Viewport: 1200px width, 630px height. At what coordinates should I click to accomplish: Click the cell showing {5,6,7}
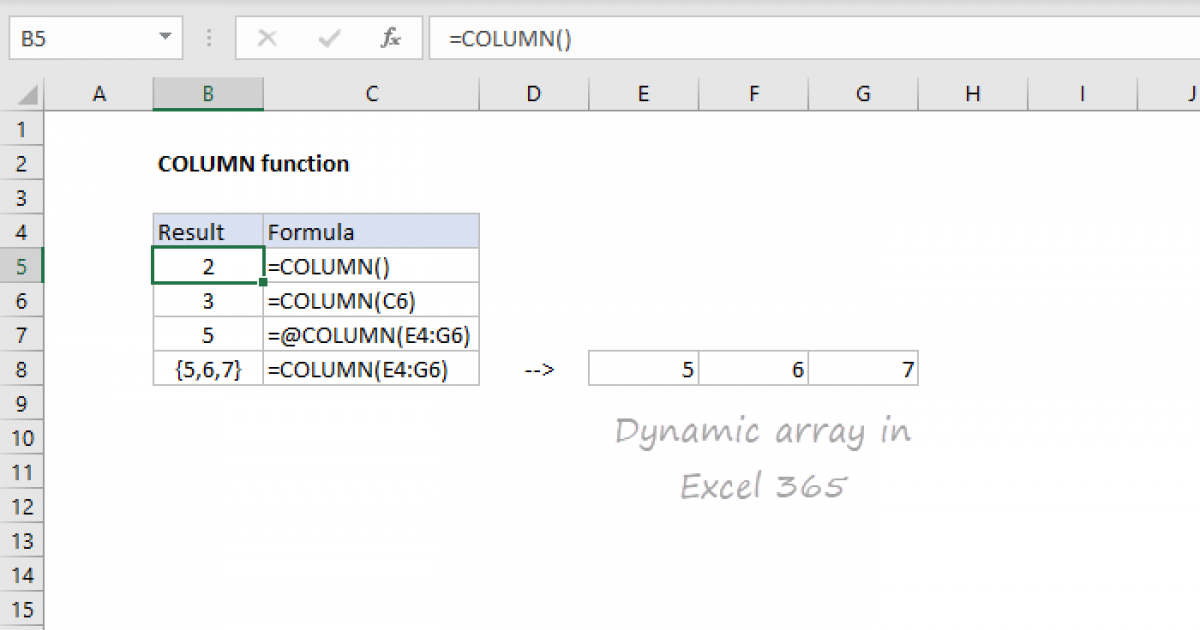pos(208,370)
